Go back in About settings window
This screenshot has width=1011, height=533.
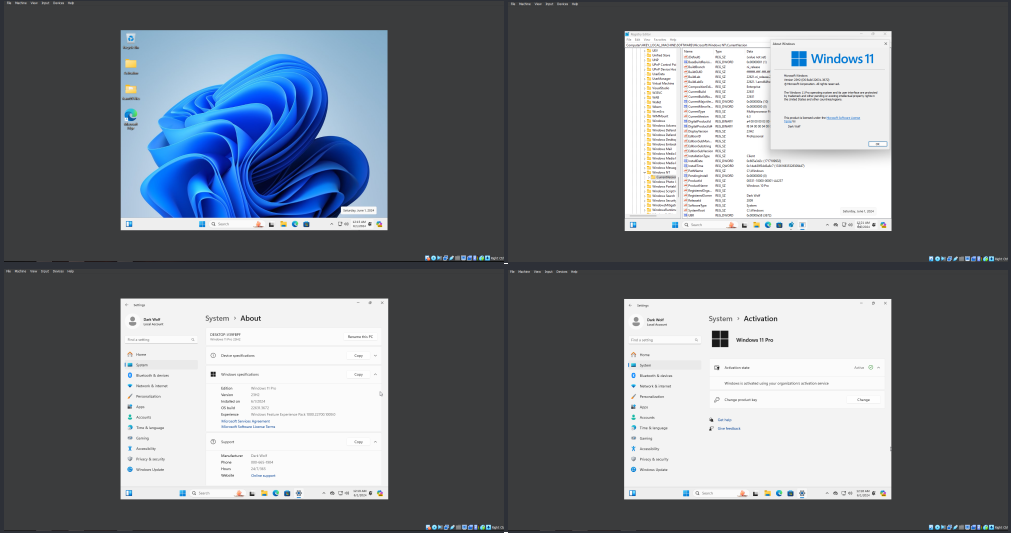[126, 305]
